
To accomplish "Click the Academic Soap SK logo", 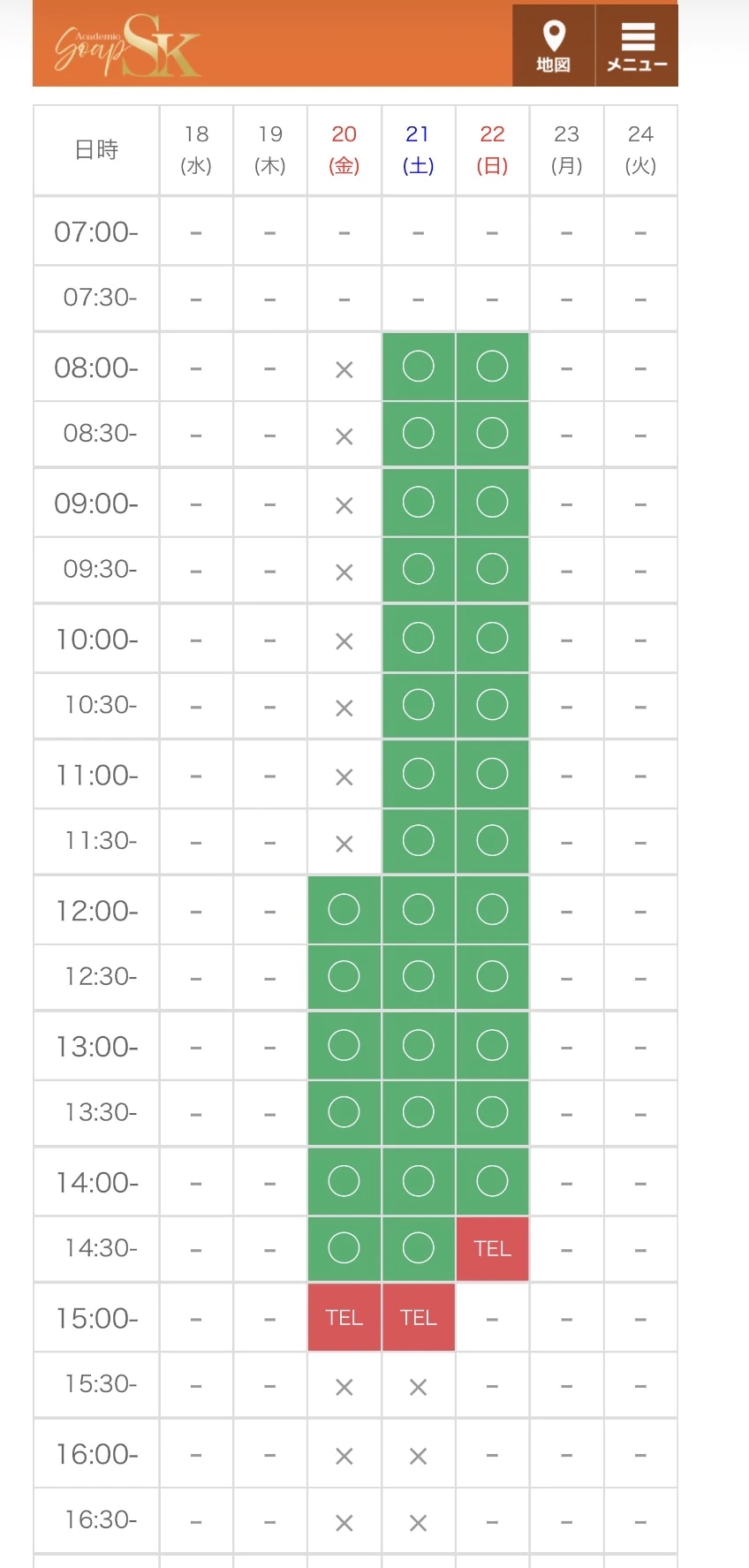I will pos(128,46).
